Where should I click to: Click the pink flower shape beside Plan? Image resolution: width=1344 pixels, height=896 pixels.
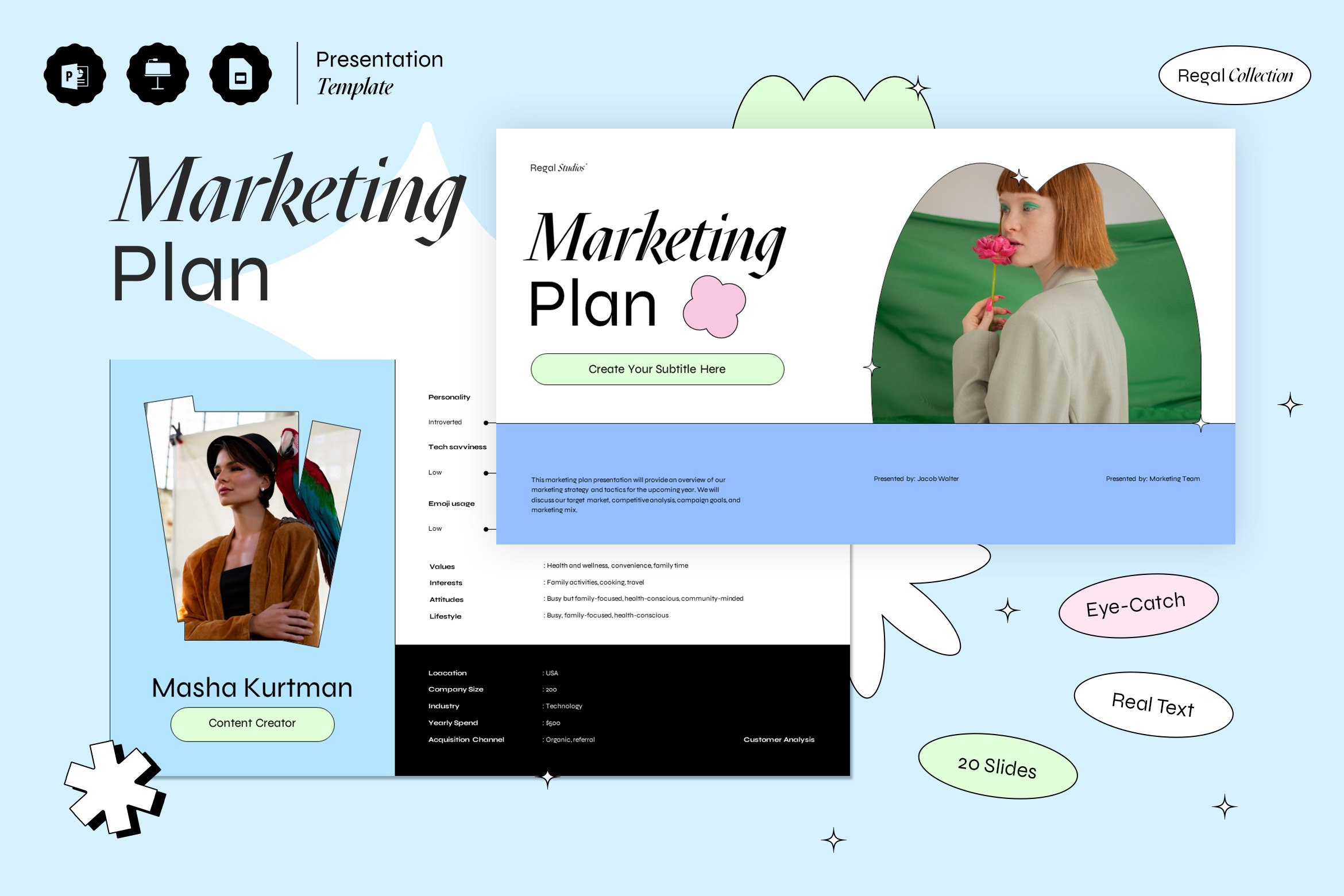pos(714,306)
